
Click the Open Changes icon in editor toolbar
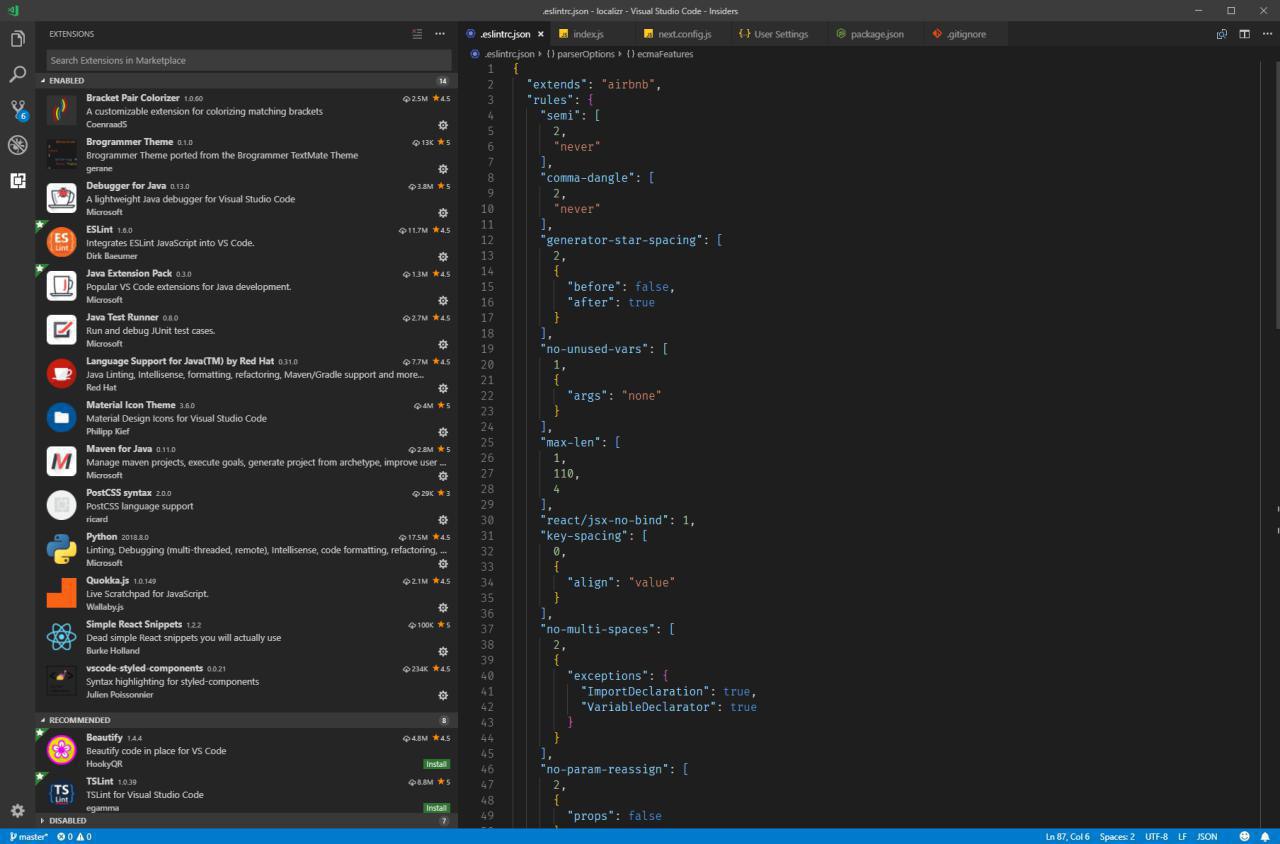(x=1222, y=34)
